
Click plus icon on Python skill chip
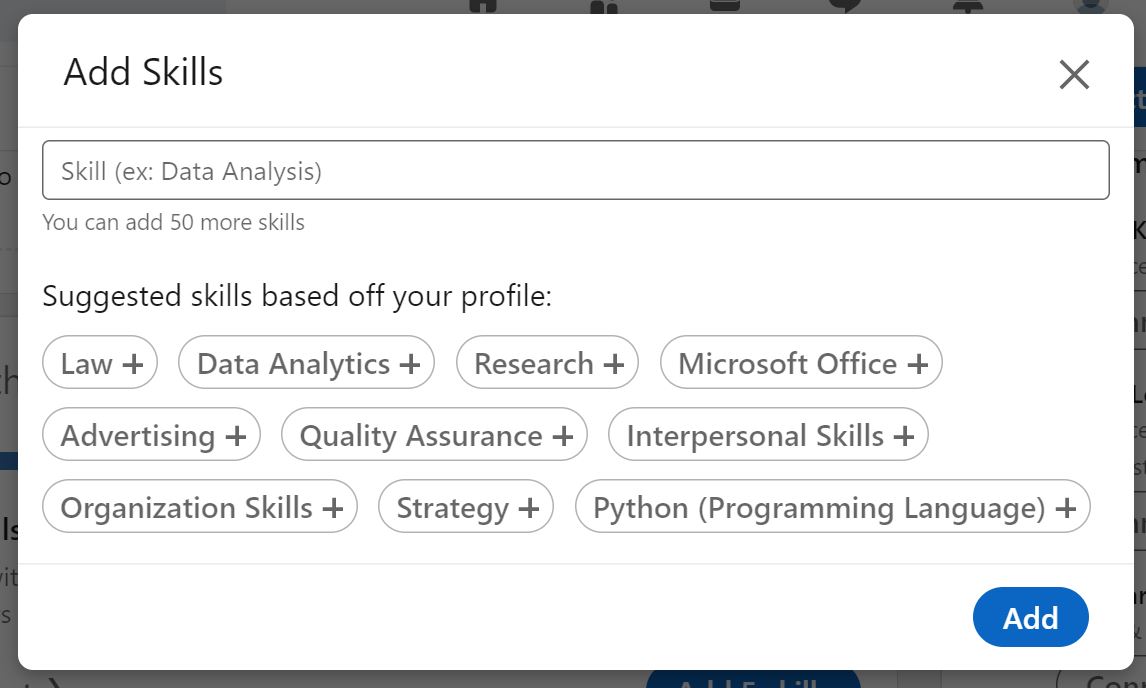click(x=1066, y=509)
